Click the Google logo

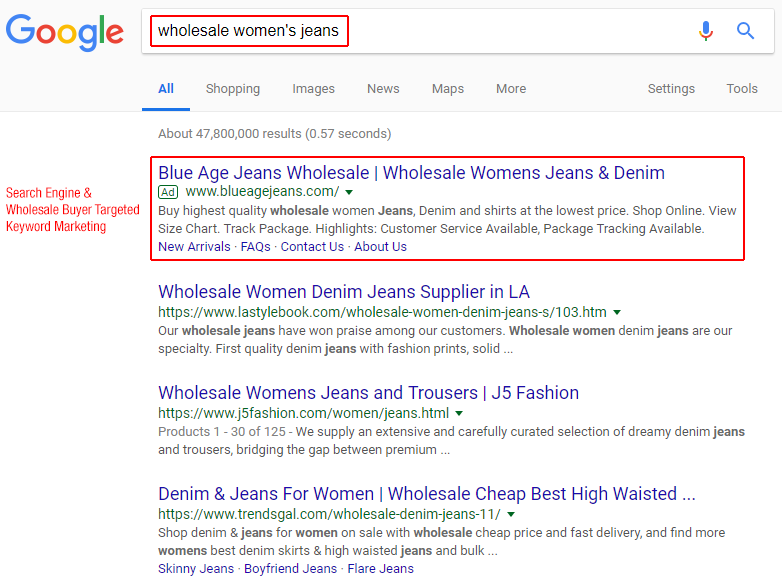point(65,32)
